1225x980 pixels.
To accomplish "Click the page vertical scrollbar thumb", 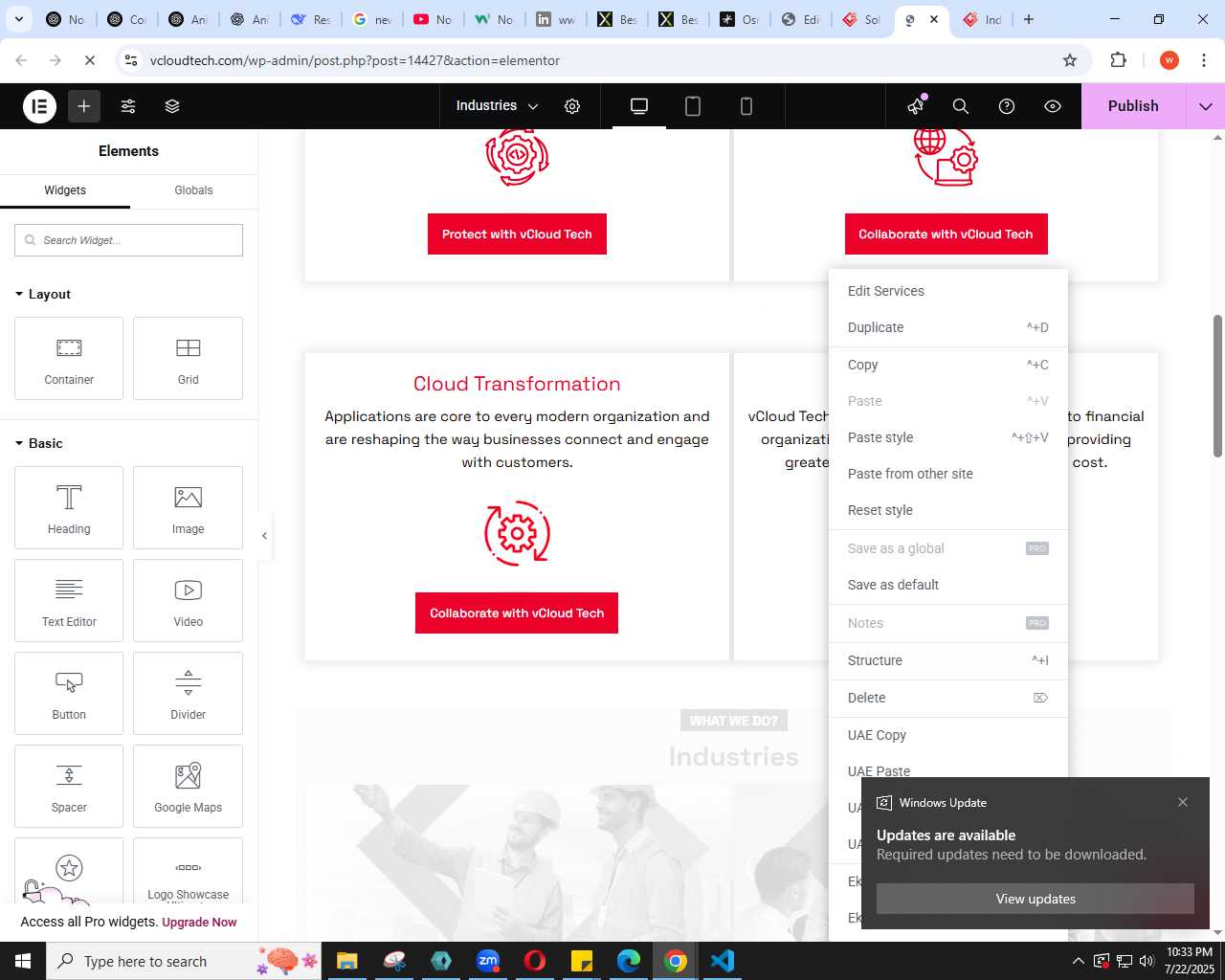I will (1217, 386).
